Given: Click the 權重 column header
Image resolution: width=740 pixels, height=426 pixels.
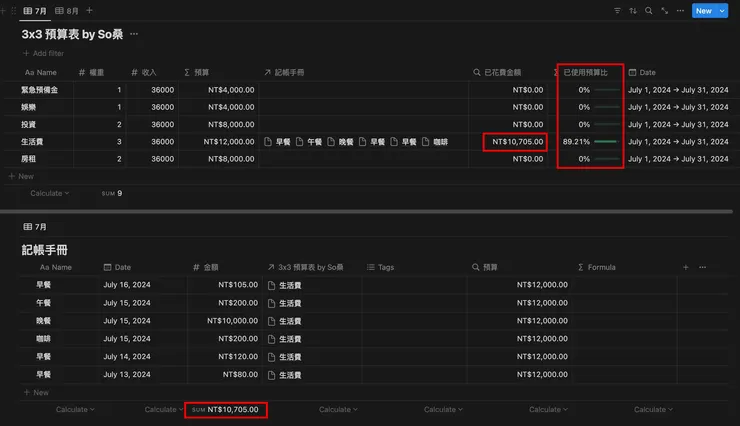Looking at the screenshot, I should [92, 72].
